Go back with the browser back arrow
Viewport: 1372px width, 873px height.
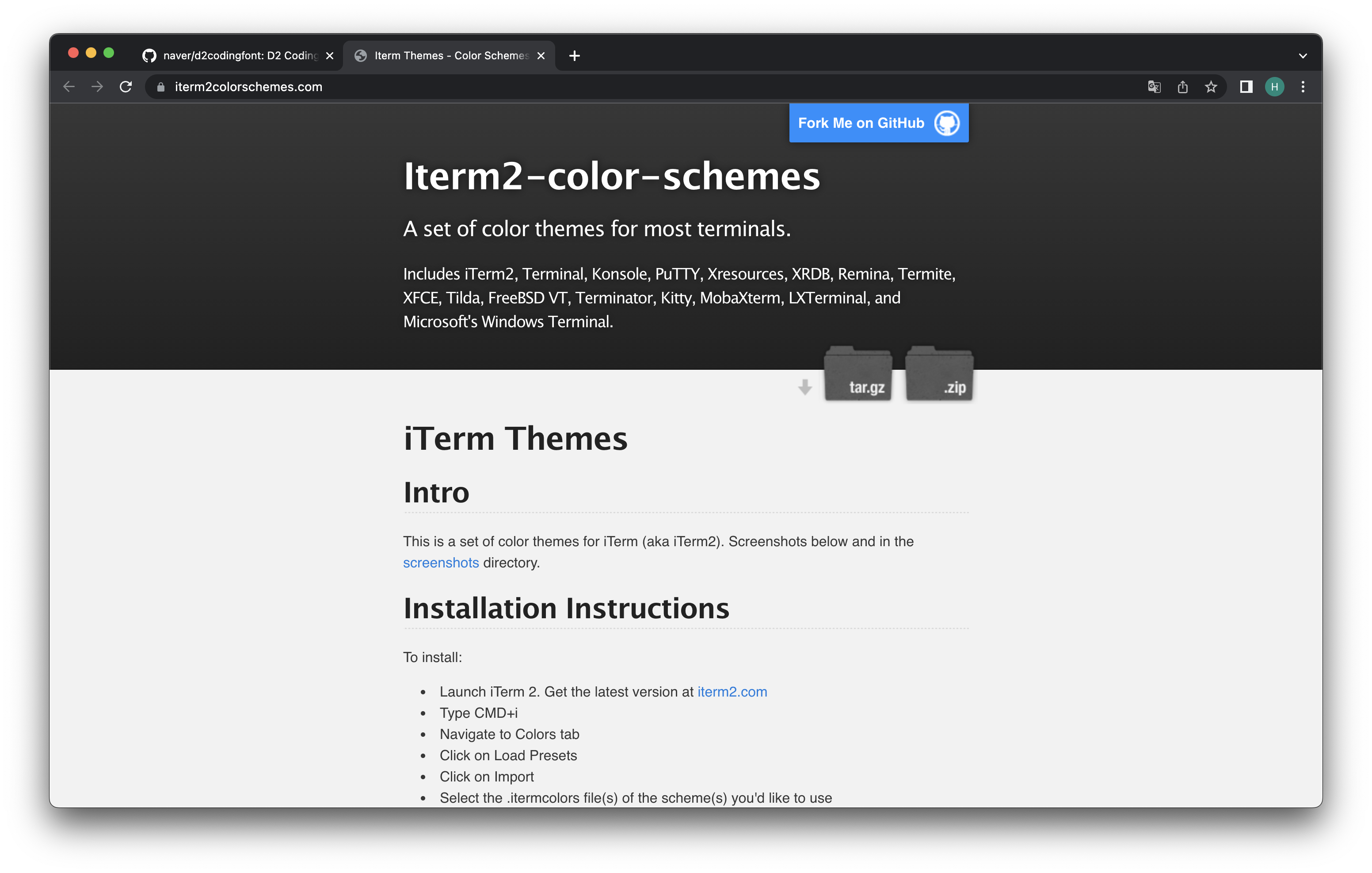pyautogui.click(x=69, y=87)
